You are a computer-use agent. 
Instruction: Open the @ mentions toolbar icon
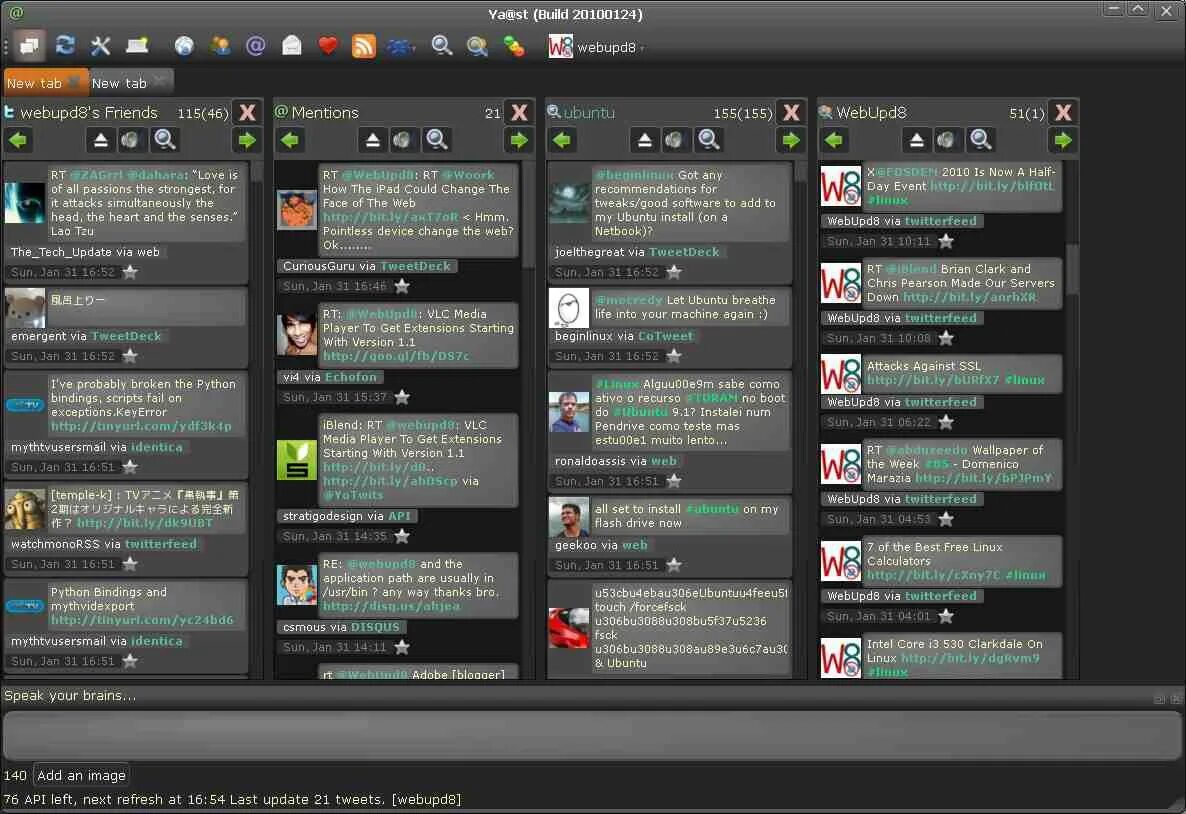255,45
